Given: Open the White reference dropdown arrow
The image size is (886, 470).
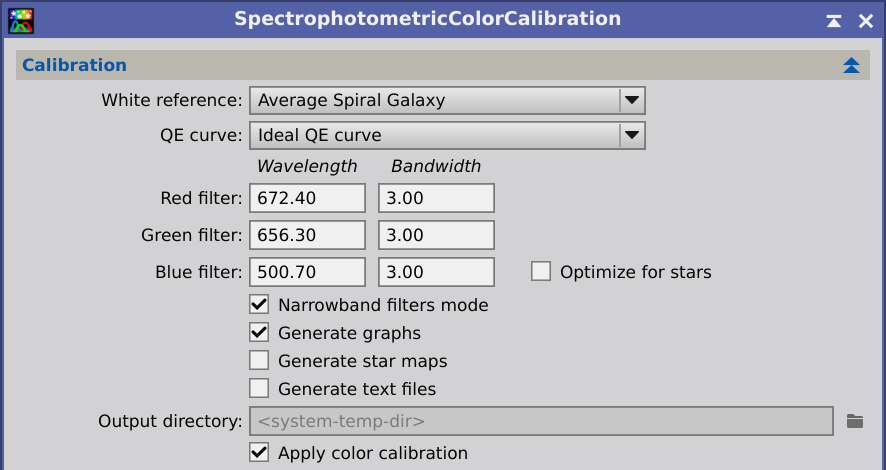Looking at the screenshot, I should click(632, 101).
